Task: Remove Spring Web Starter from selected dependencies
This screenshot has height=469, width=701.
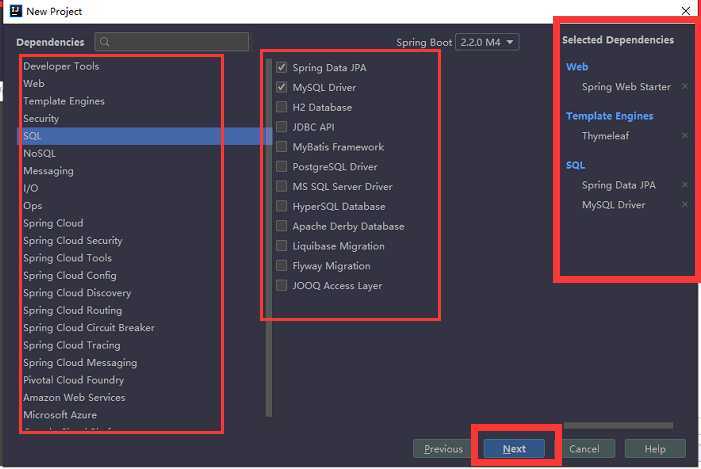Action: tap(684, 86)
